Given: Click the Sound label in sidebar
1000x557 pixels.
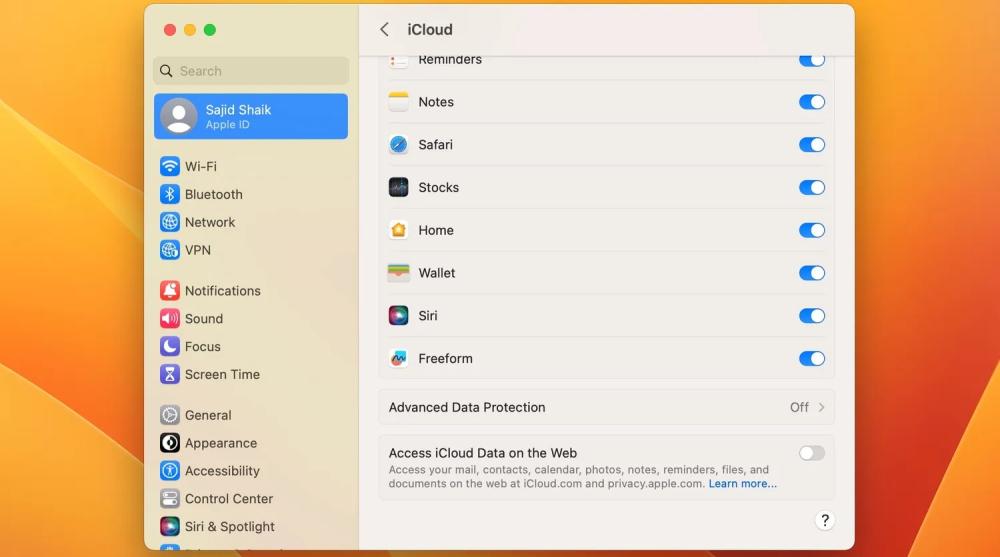Looking at the screenshot, I should (x=204, y=318).
